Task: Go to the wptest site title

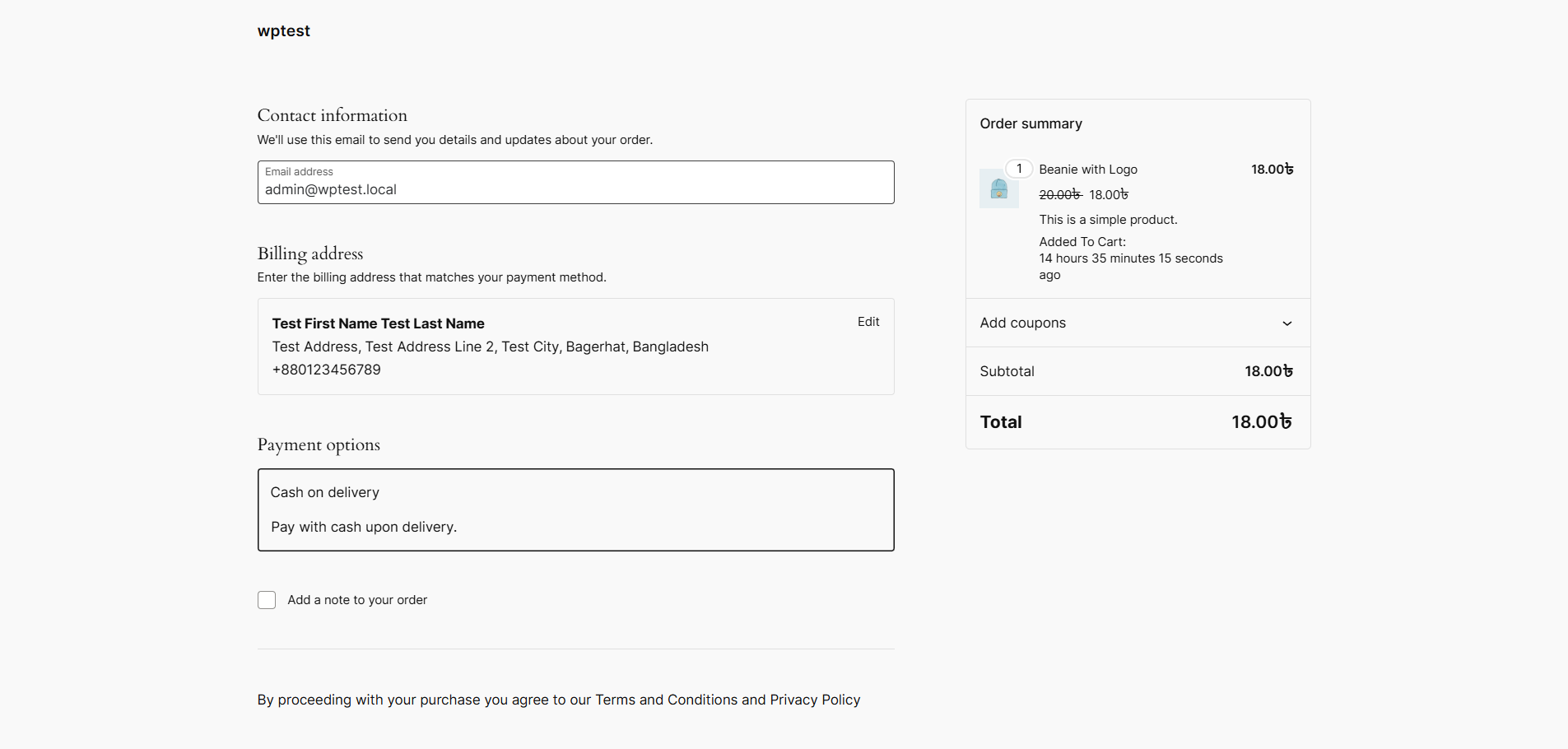Action: click(x=283, y=31)
